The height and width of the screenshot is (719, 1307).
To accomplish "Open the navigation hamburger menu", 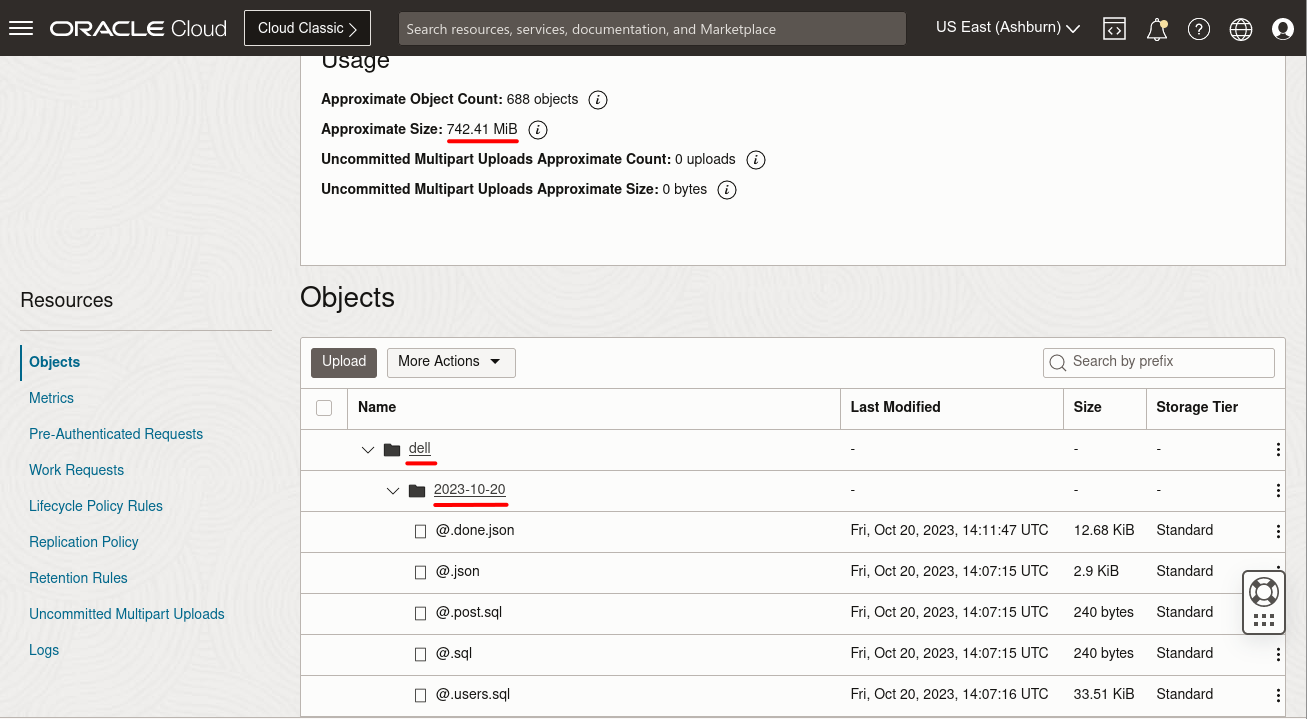I will click(21, 28).
